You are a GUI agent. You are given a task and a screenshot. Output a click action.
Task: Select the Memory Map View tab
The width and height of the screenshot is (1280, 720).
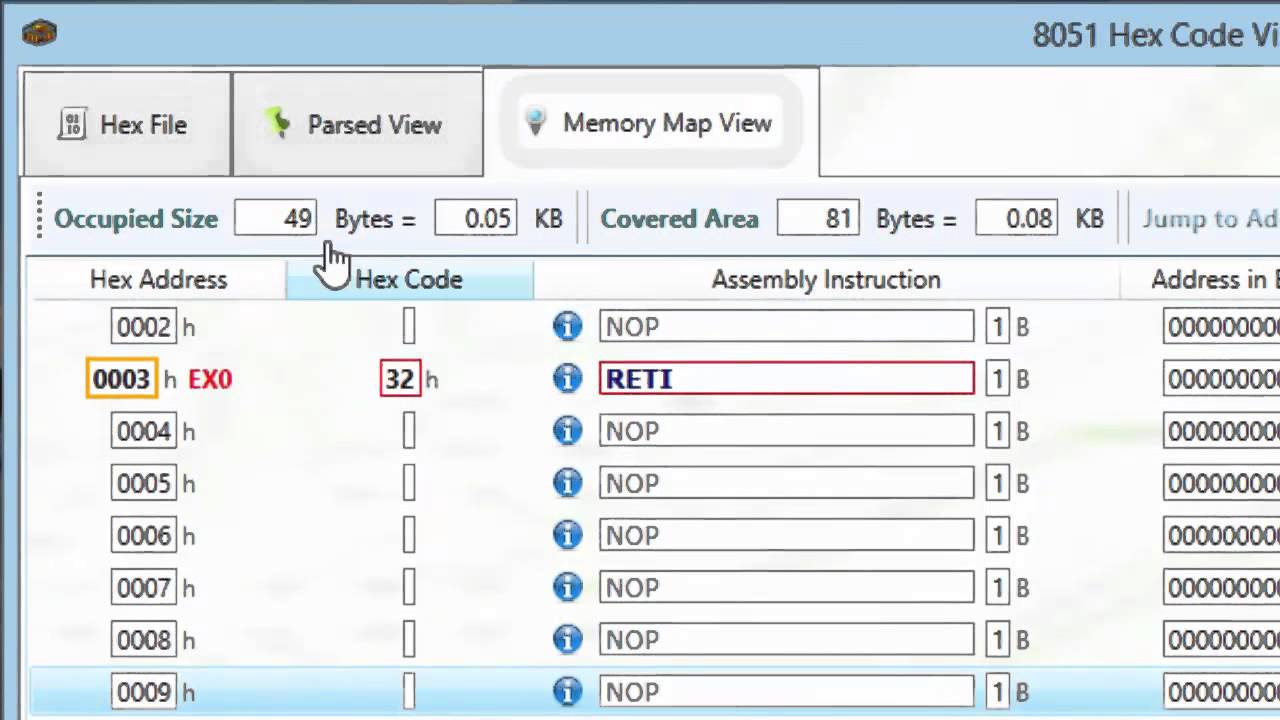click(650, 123)
